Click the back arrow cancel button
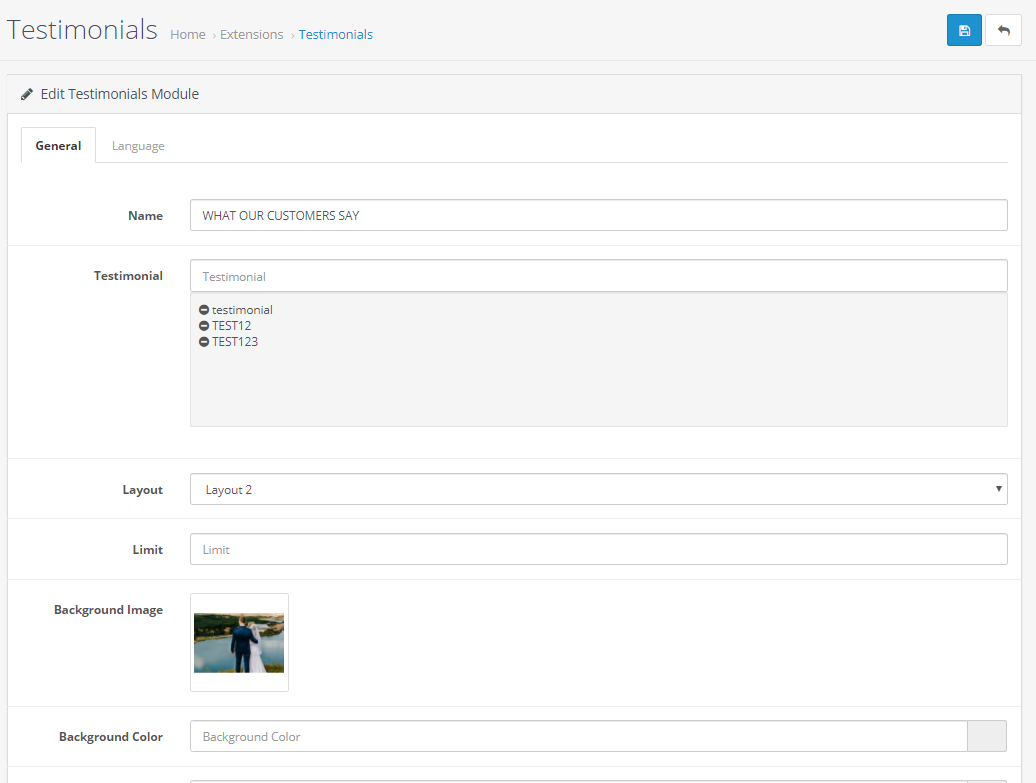1036x783 pixels. pyautogui.click(x=1003, y=30)
